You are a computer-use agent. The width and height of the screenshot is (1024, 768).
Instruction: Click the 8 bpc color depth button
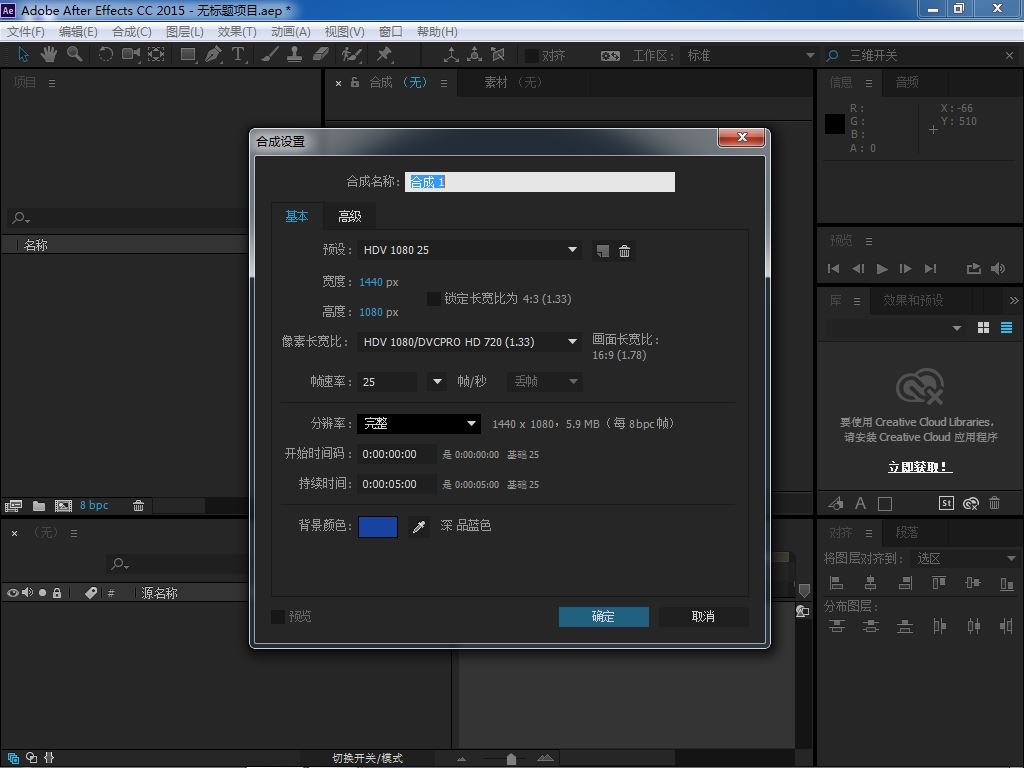click(x=94, y=505)
